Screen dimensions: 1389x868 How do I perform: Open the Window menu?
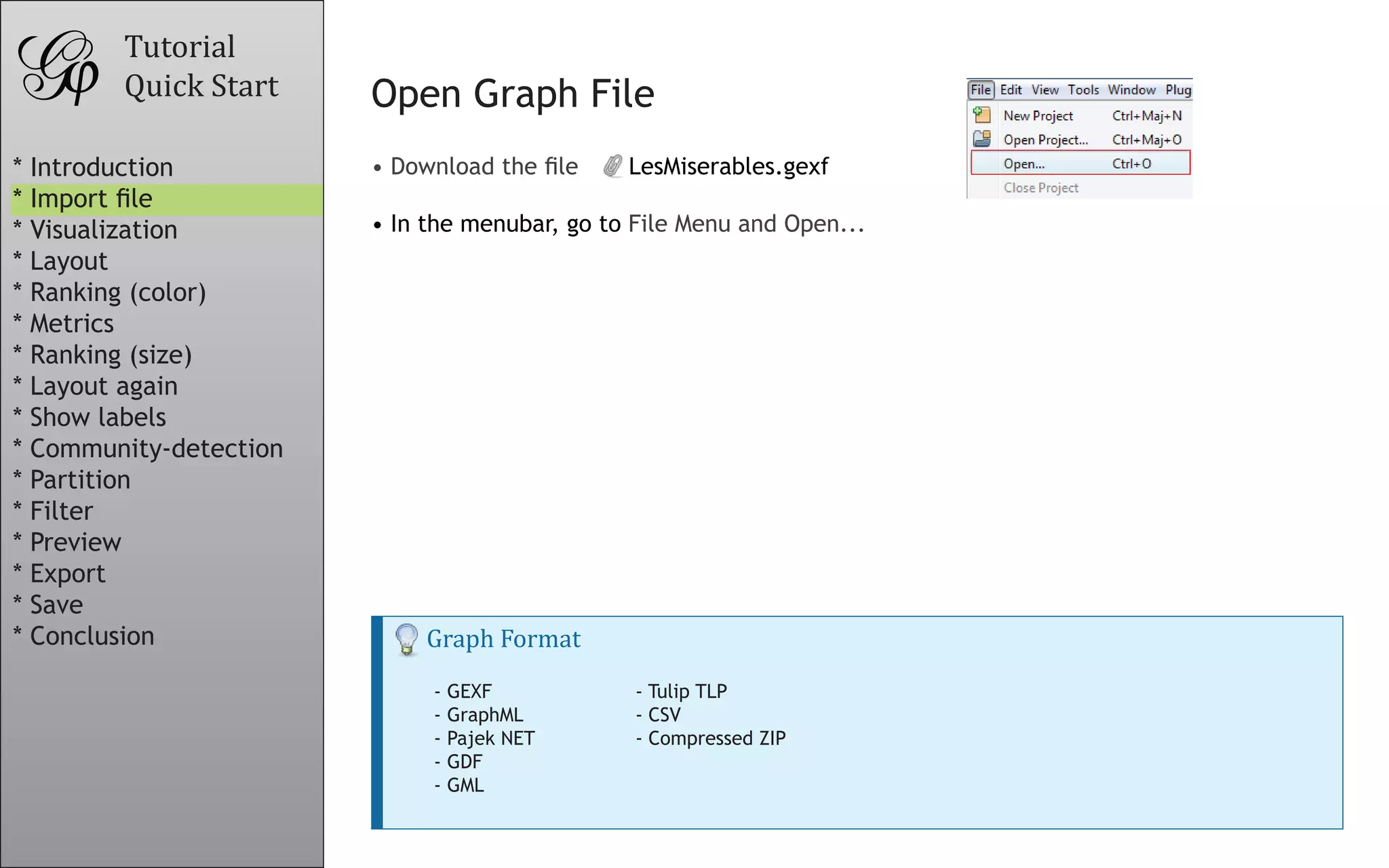[x=1131, y=90]
